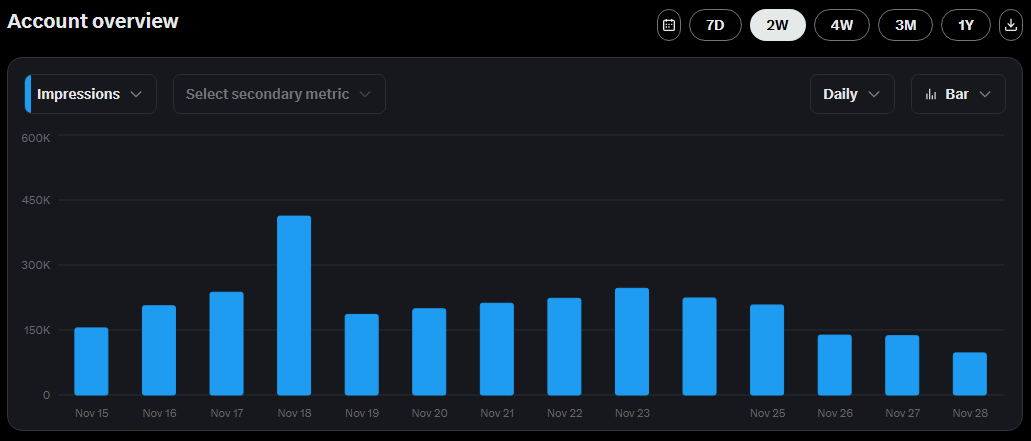1031x441 pixels.
Task: Switch to the 4W time range
Action: [842, 25]
